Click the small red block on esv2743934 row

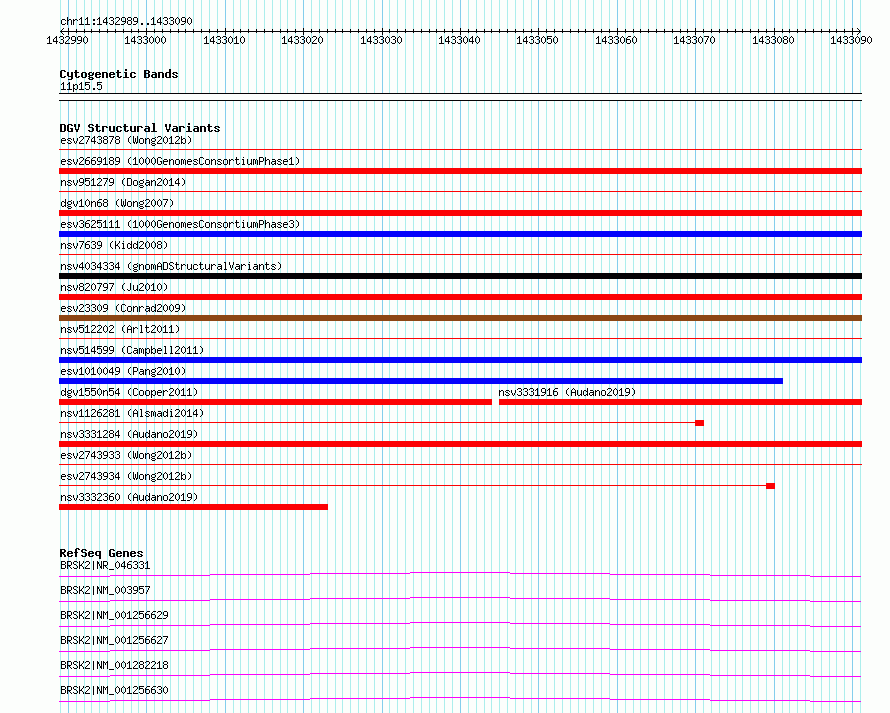tap(770, 486)
